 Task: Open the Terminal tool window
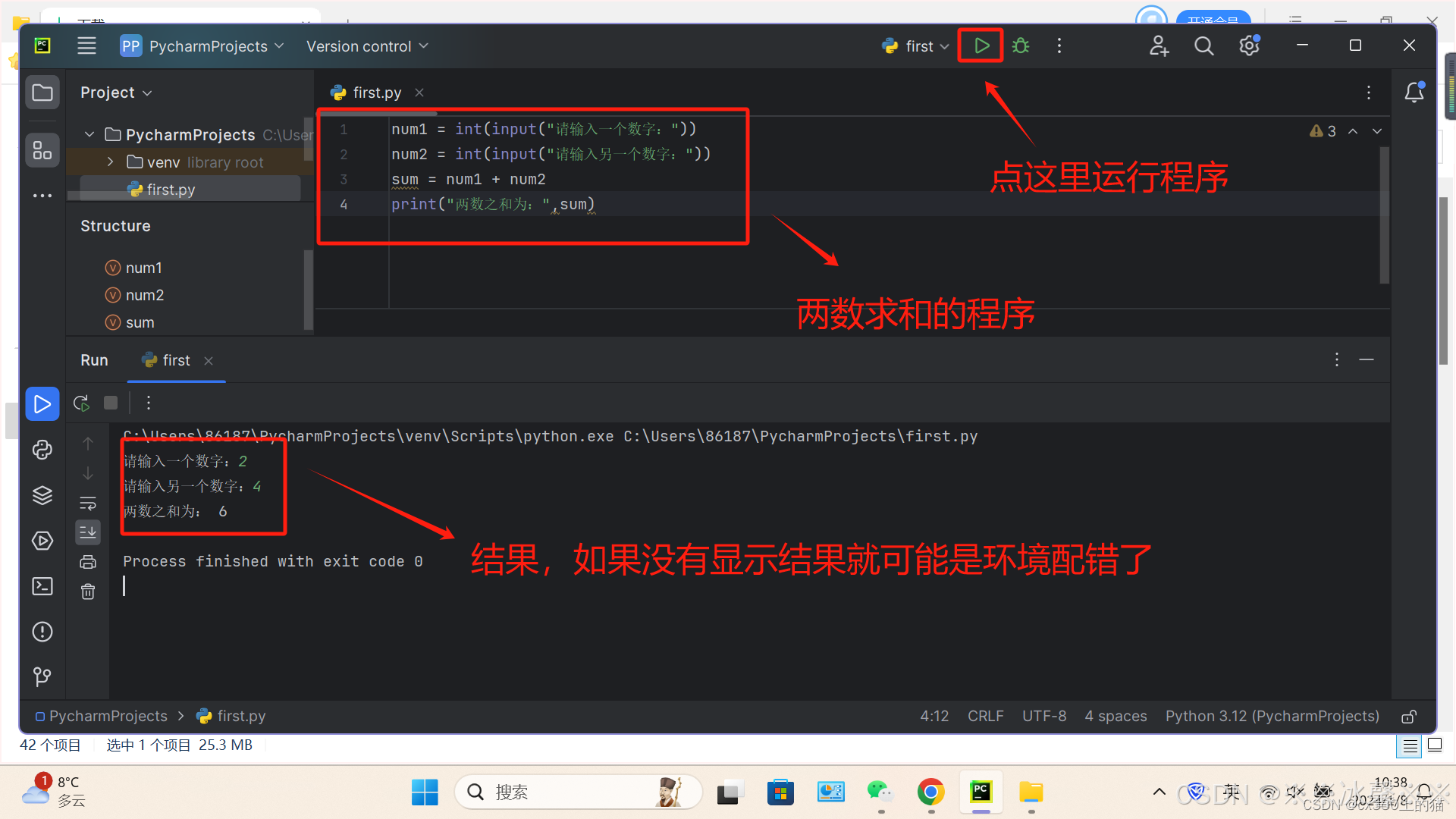[42, 586]
